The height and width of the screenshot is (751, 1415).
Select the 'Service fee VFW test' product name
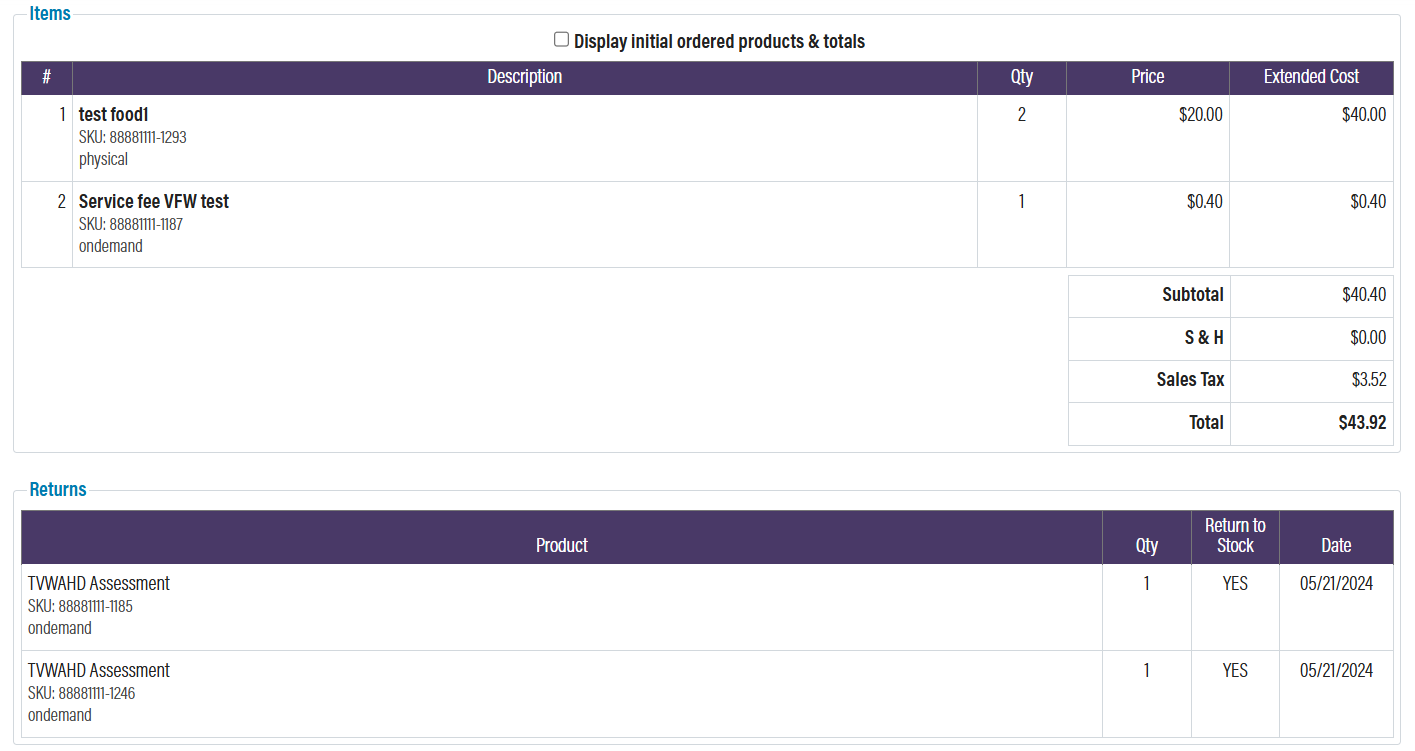(x=154, y=201)
